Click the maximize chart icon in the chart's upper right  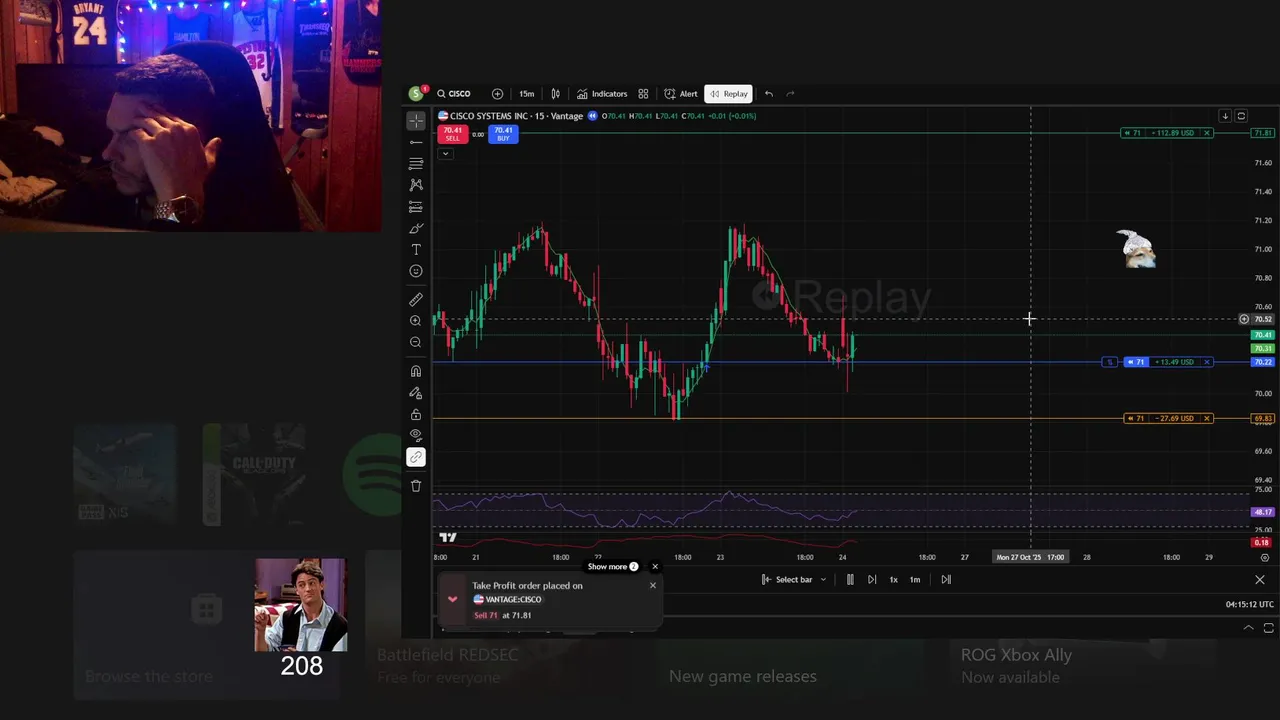[1241, 116]
